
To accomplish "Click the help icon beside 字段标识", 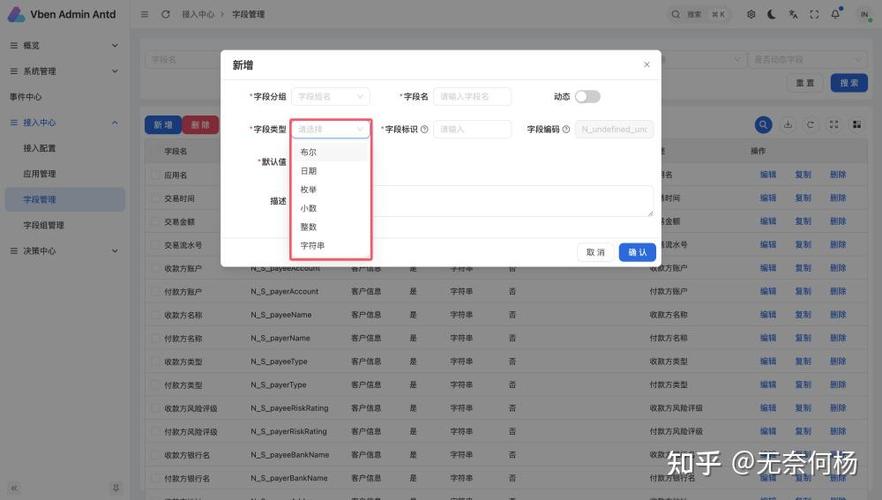I will coord(425,129).
